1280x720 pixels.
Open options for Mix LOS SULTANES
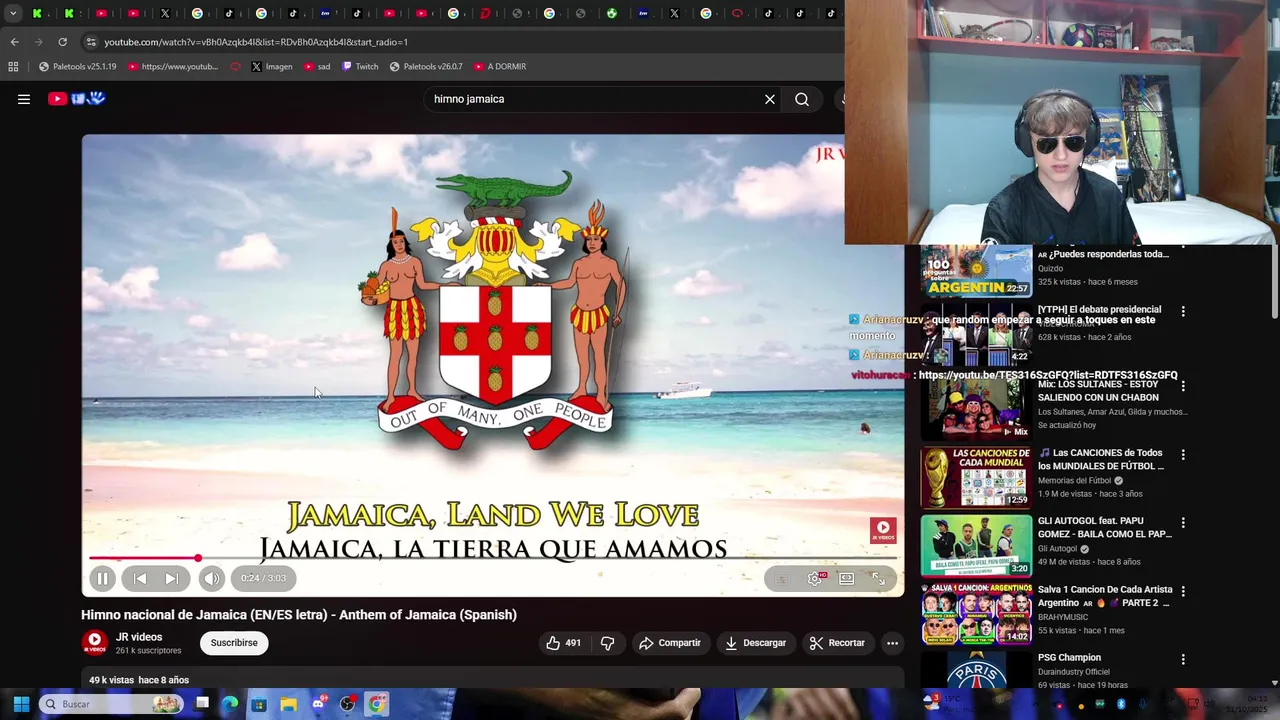coord(1183,386)
